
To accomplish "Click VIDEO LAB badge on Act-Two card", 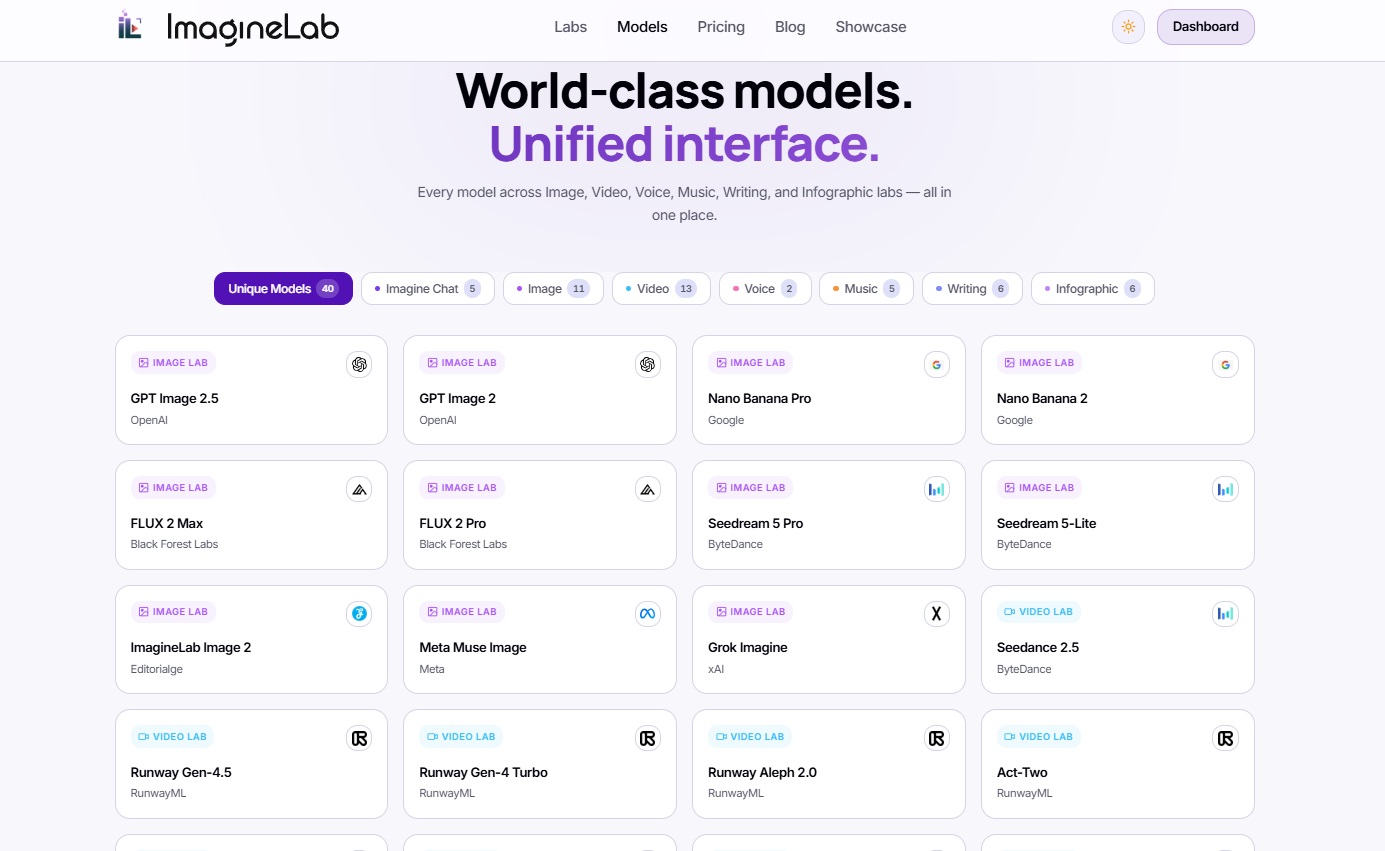I will point(1038,737).
